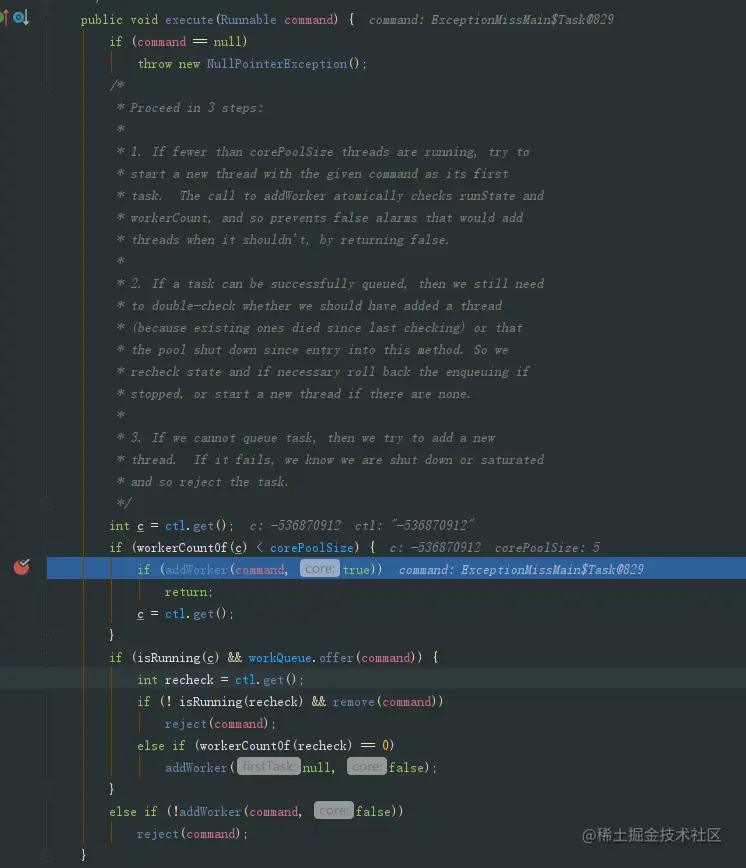Image resolution: width=746 pixels, height=868 pixels.
Task: Click the blue overridden-method gutter icon
Action: (21, 18)
